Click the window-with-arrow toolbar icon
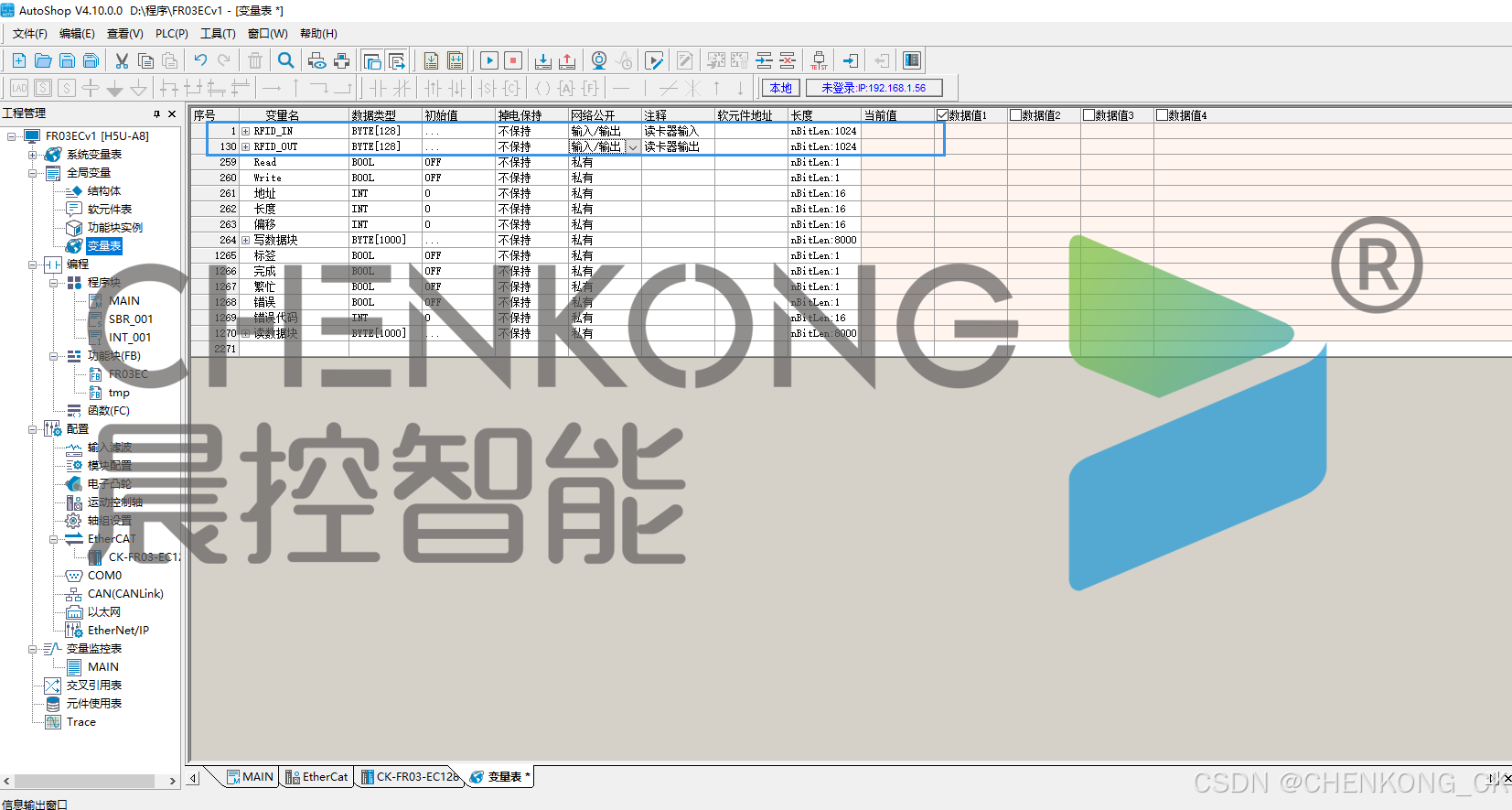Viewport: 1512px width, 810px height. 397,60
